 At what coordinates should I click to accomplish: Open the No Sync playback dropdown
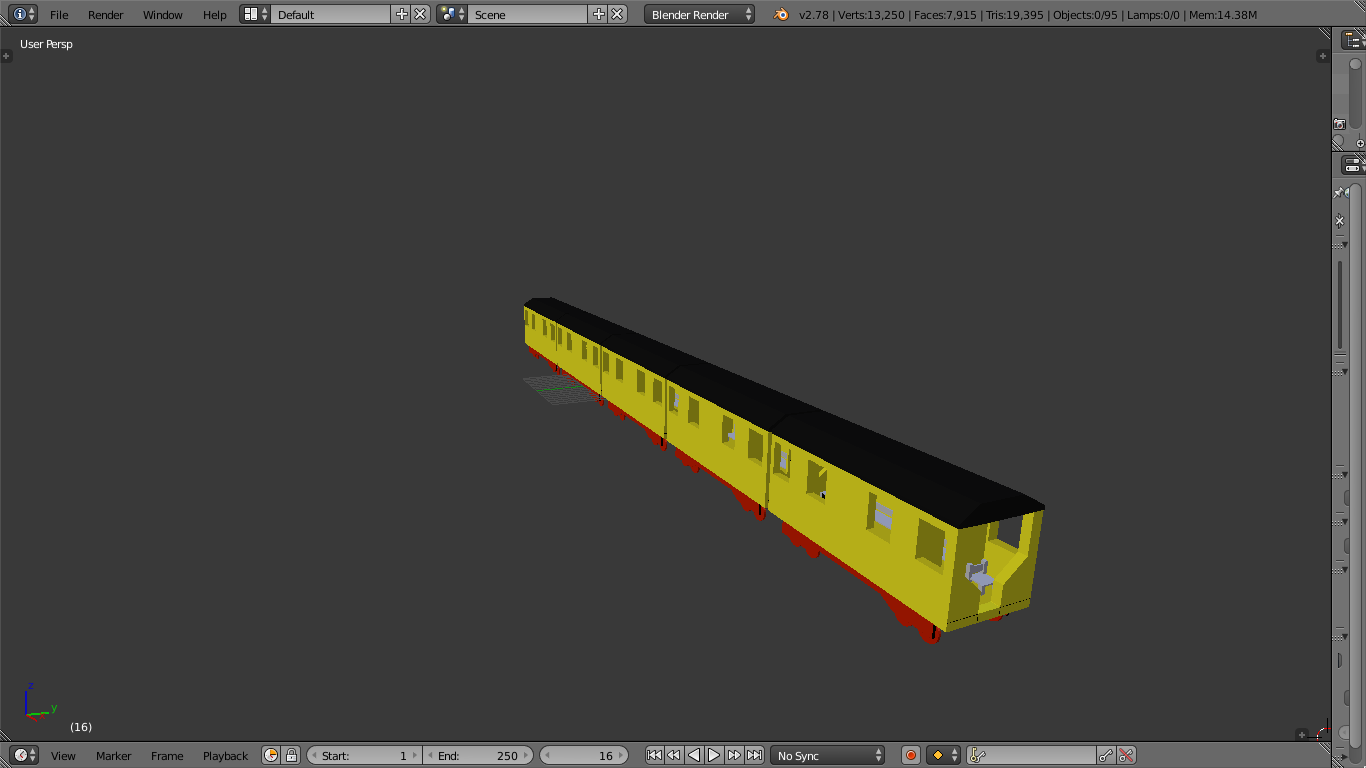coord(827,755)
